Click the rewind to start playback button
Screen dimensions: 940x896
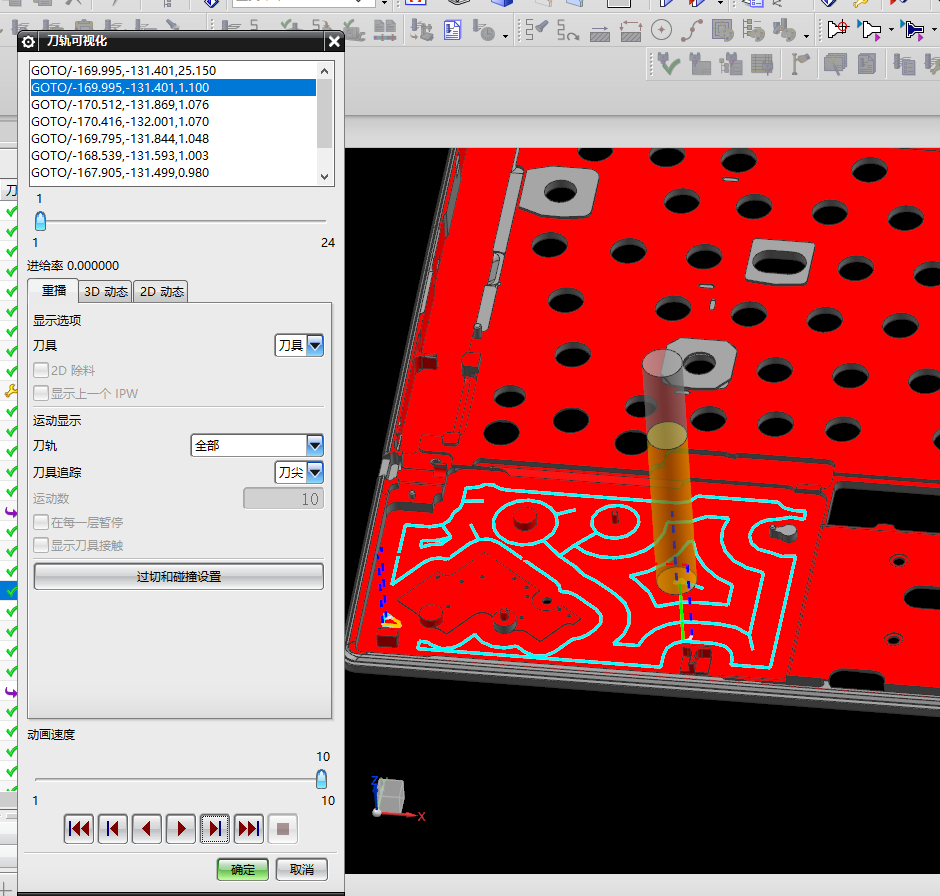[79, 828]
